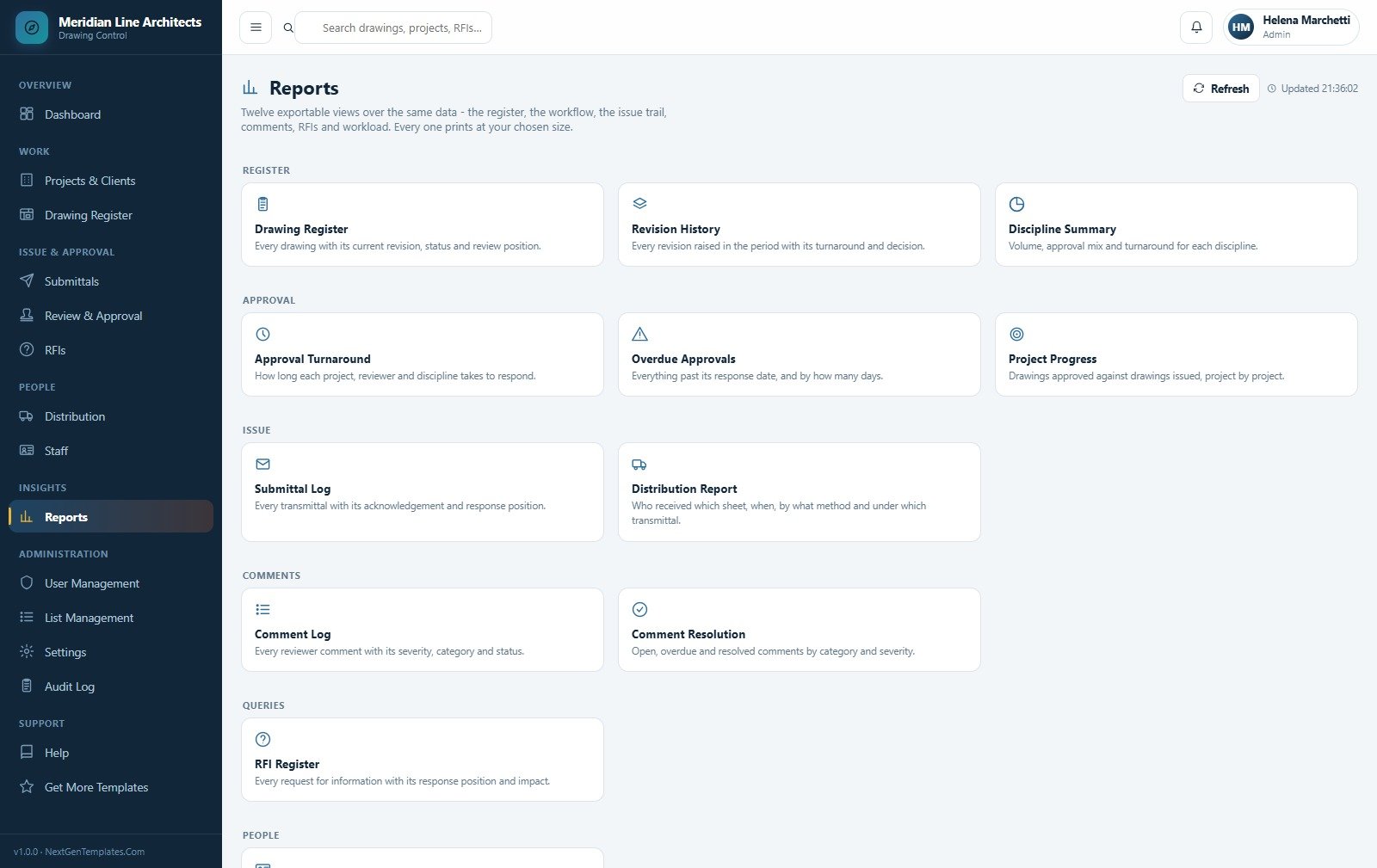Click the search drawings input field

(393, 28)
